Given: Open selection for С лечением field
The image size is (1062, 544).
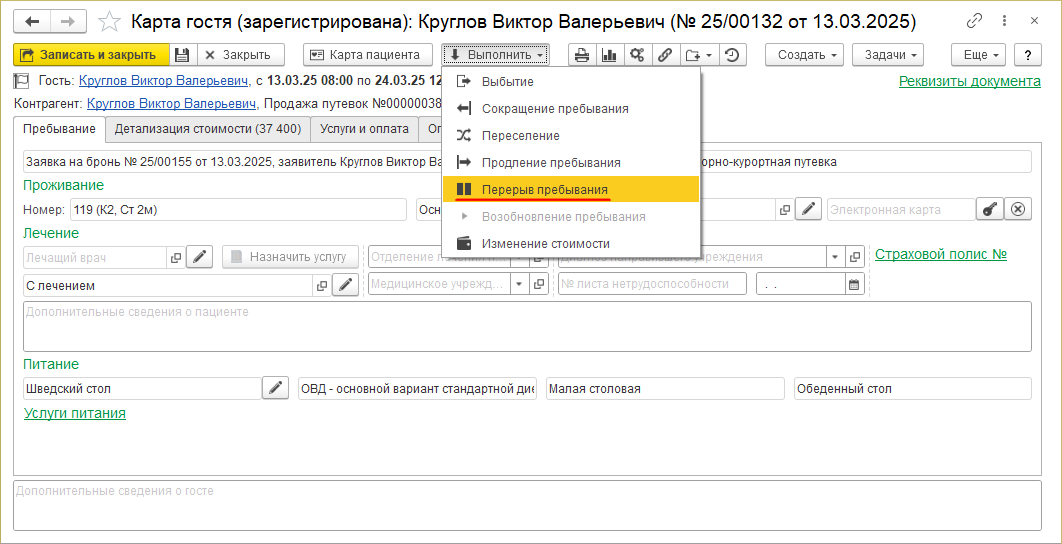Looking at the screenshot, I should pyautogui.click(x=322, y=285).
